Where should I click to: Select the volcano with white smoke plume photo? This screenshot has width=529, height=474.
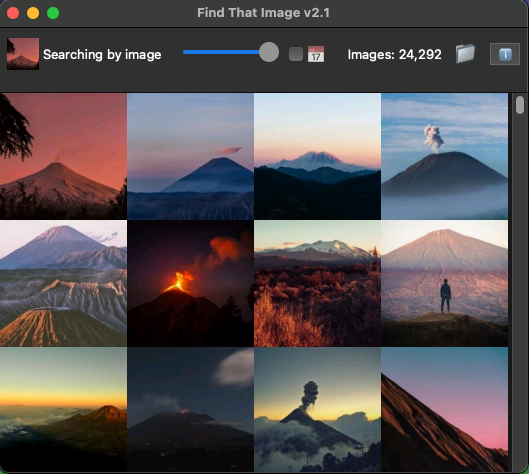pos(444,157)
